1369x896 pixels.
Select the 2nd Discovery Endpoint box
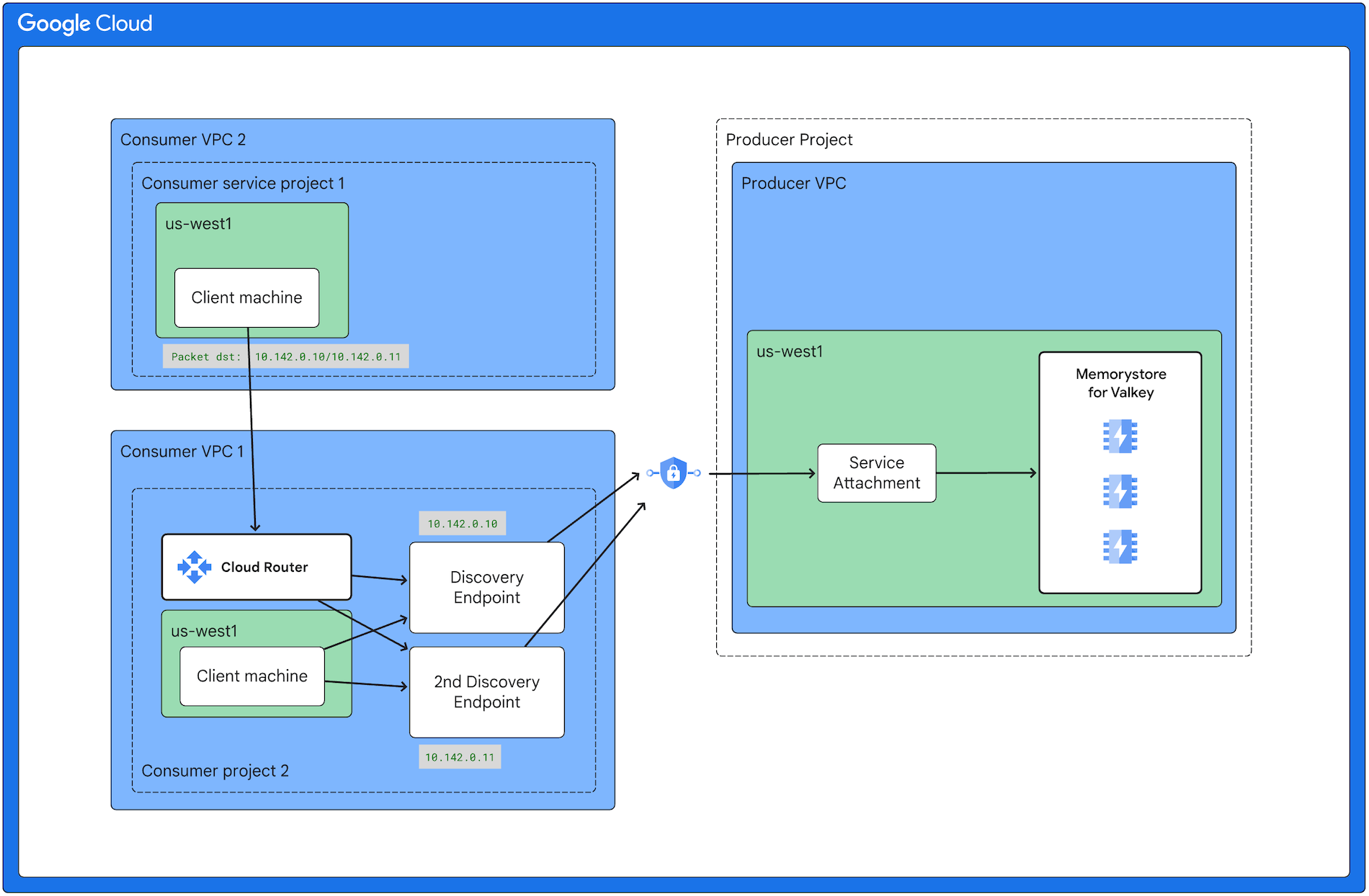coord(486,692)
